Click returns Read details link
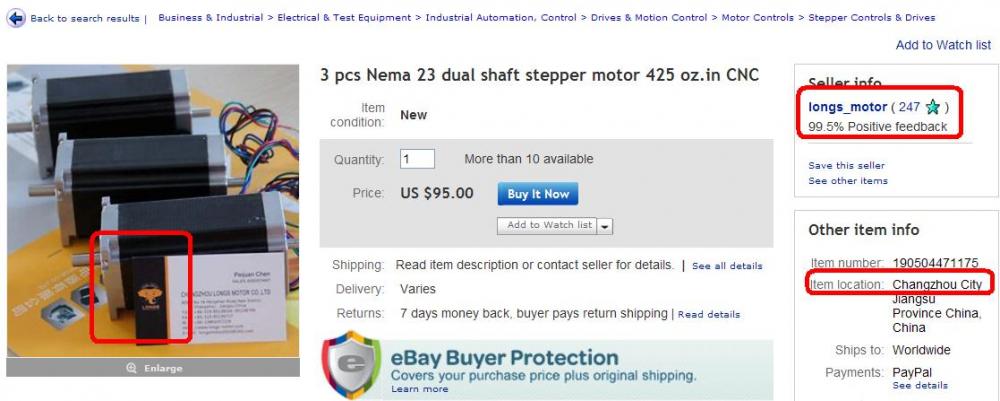1000x401 pixels. pyautogui.click(x=709, y=314)
